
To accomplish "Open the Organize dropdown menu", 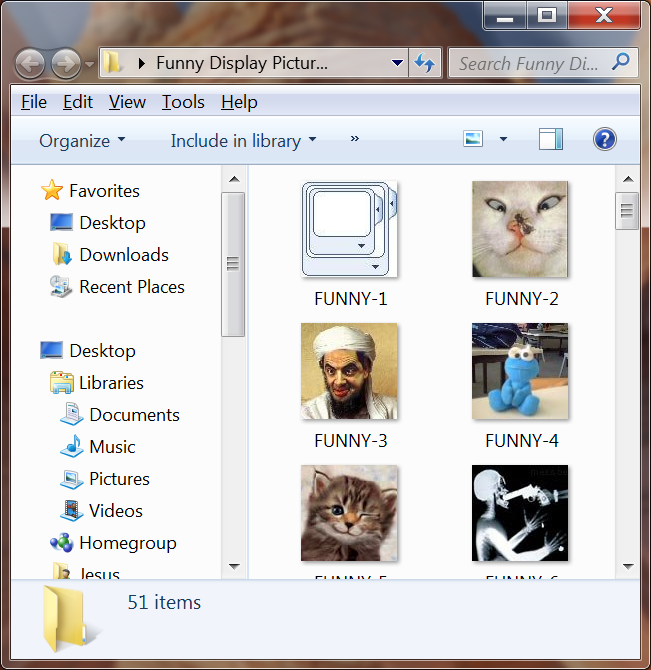I will [x=82, y=141].
